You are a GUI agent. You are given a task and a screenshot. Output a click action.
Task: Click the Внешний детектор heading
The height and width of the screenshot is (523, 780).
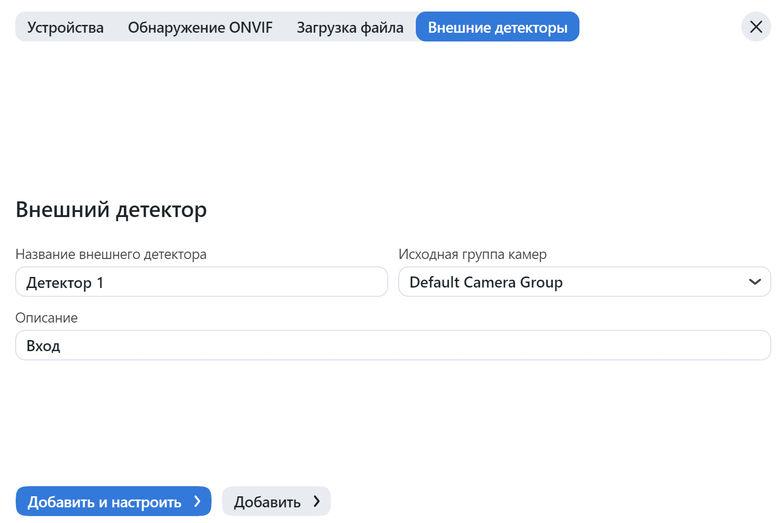click(111, 210)
